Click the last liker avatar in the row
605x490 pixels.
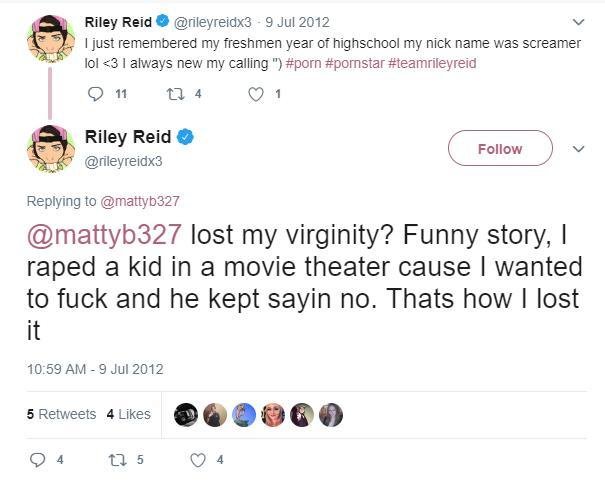click(x=331, y=415)
